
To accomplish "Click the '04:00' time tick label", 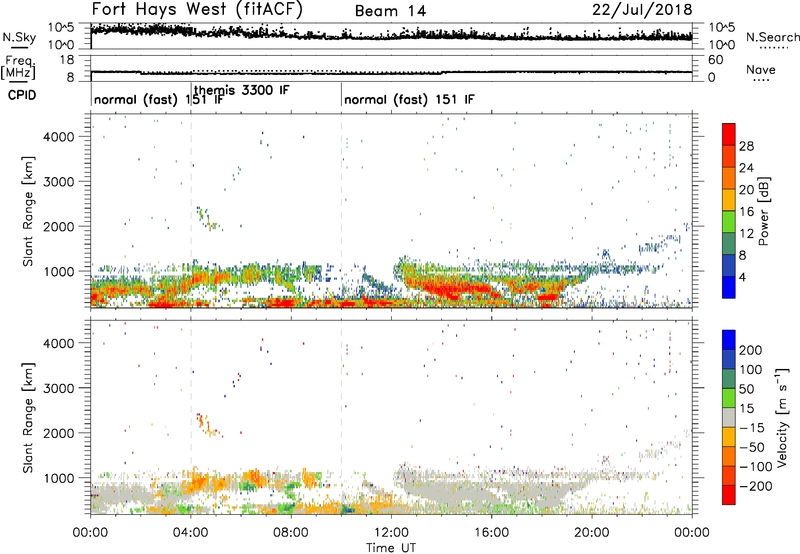I will point(191,533).
